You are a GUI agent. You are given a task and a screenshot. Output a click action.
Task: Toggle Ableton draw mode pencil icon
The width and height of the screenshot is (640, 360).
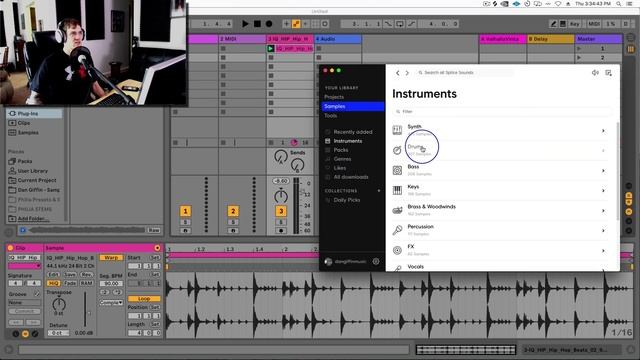tap(553, 24)
